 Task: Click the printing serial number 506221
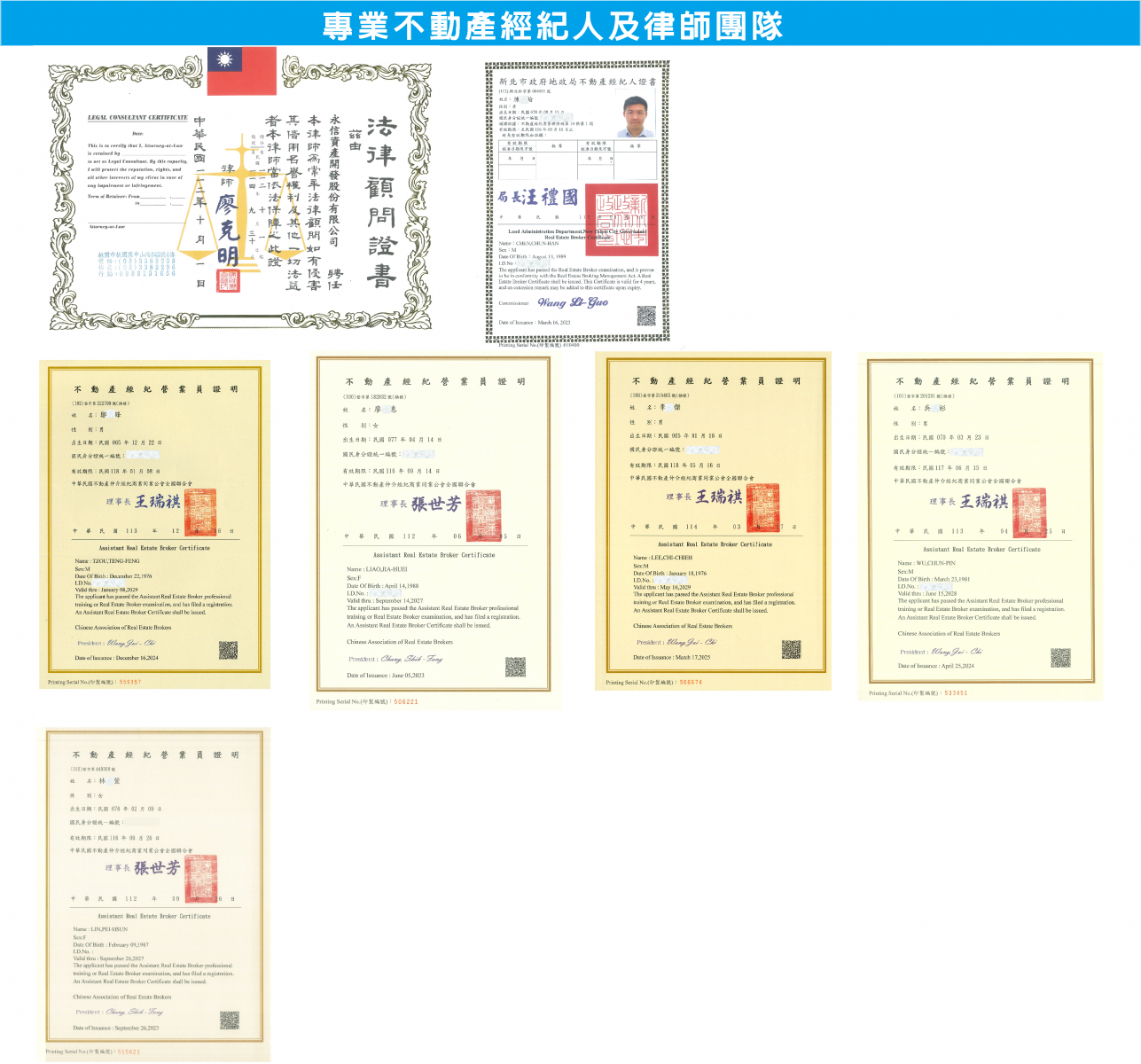tap(406, 701)
